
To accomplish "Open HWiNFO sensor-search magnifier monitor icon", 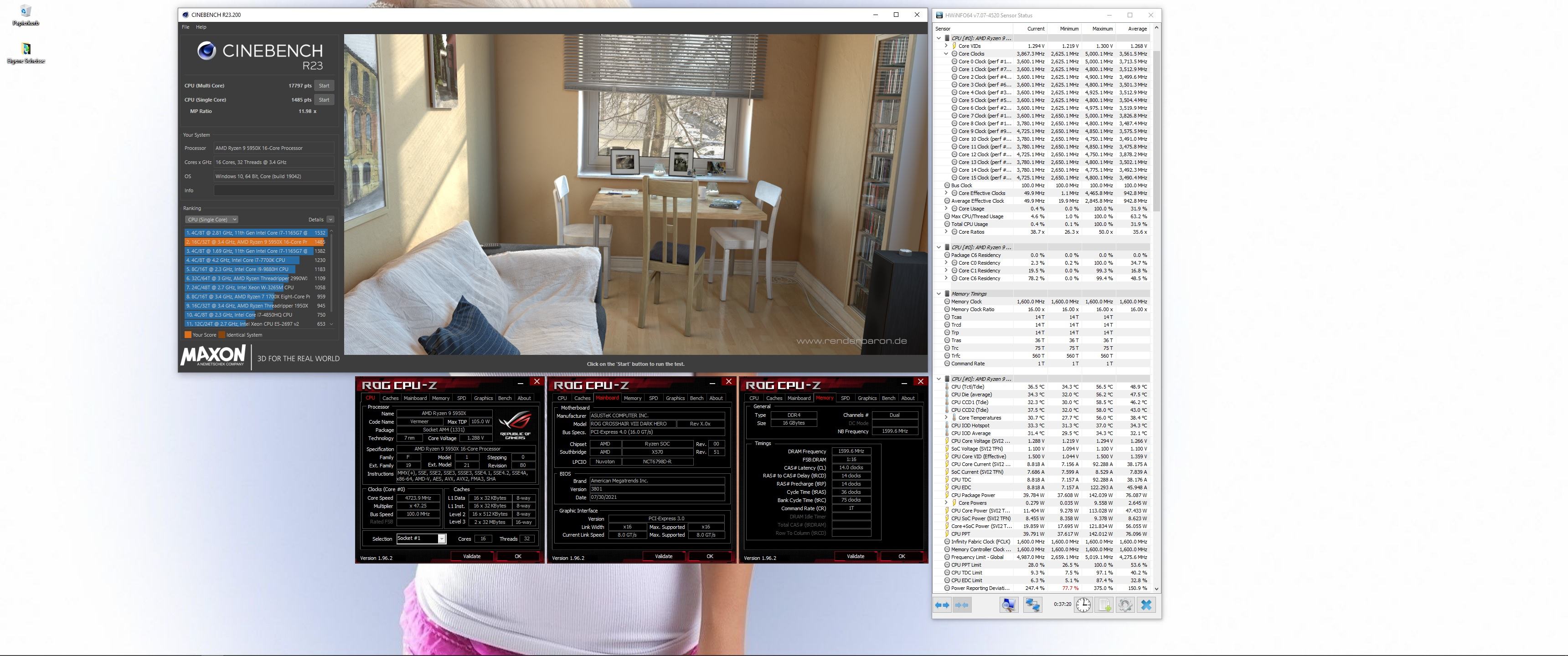I will click(x=1009, y=605).
